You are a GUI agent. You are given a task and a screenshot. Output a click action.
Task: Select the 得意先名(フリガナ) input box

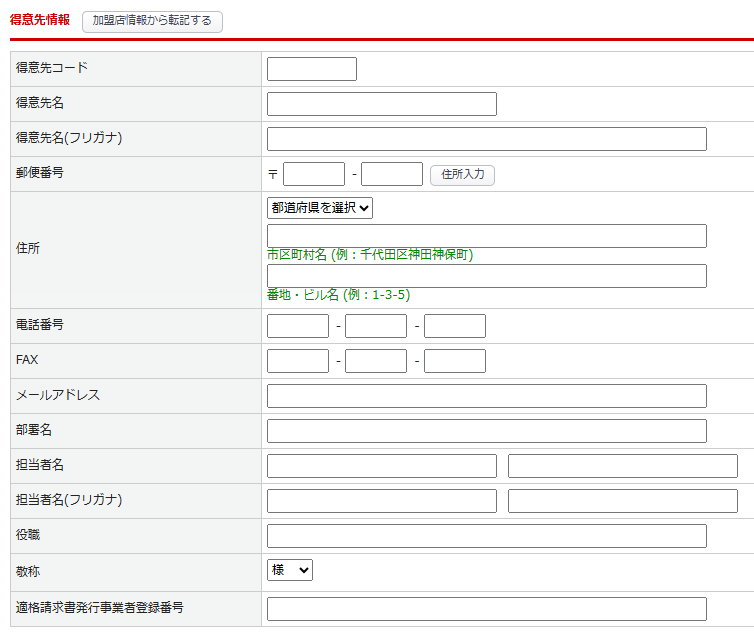click(x=486, y=139)
